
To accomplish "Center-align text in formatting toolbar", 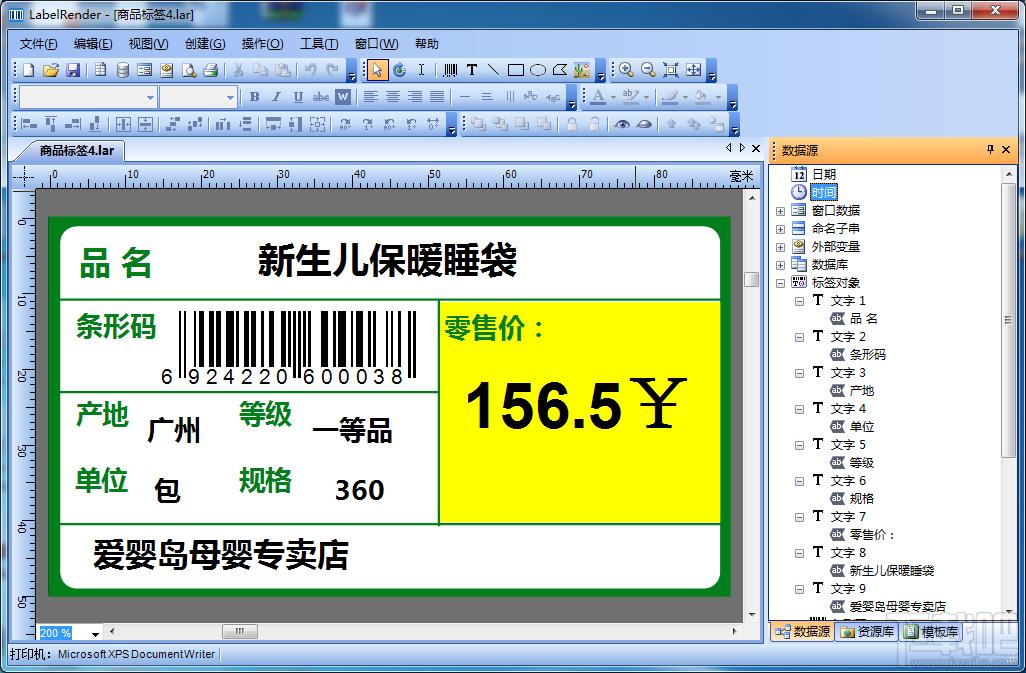I will tap(393, 97).
